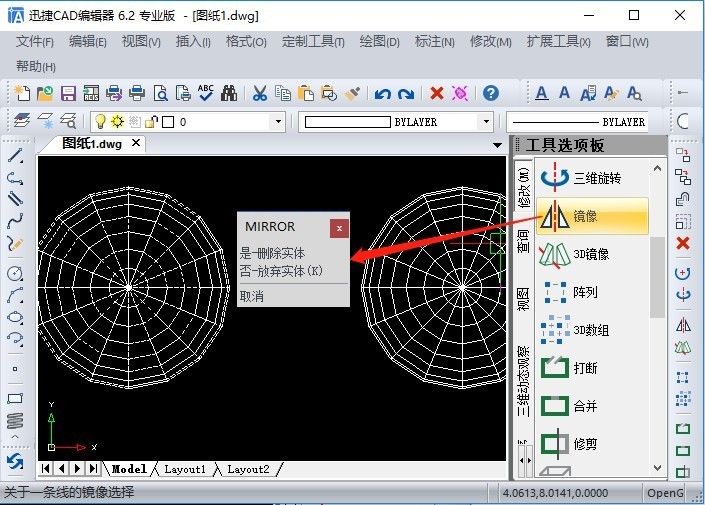Click the layer color swatch square
The width and height of the screenshot is (705, 505).
168,122
